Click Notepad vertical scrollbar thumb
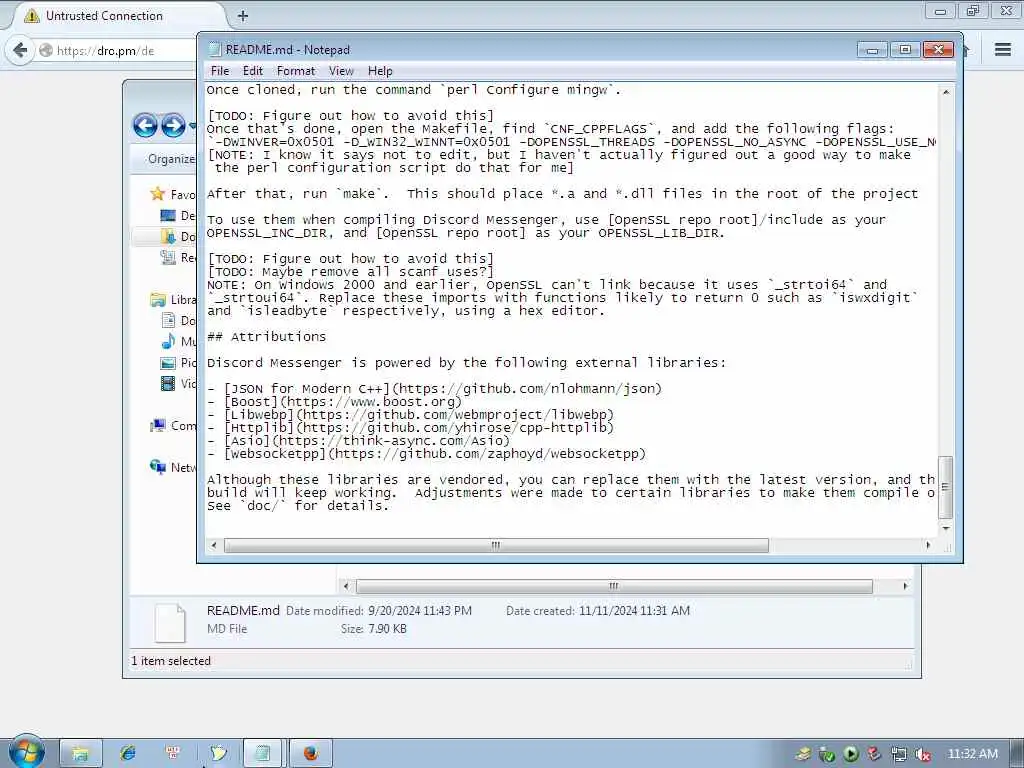The height and width of the screenshot is (768, 1024). [x=945, y=487]
